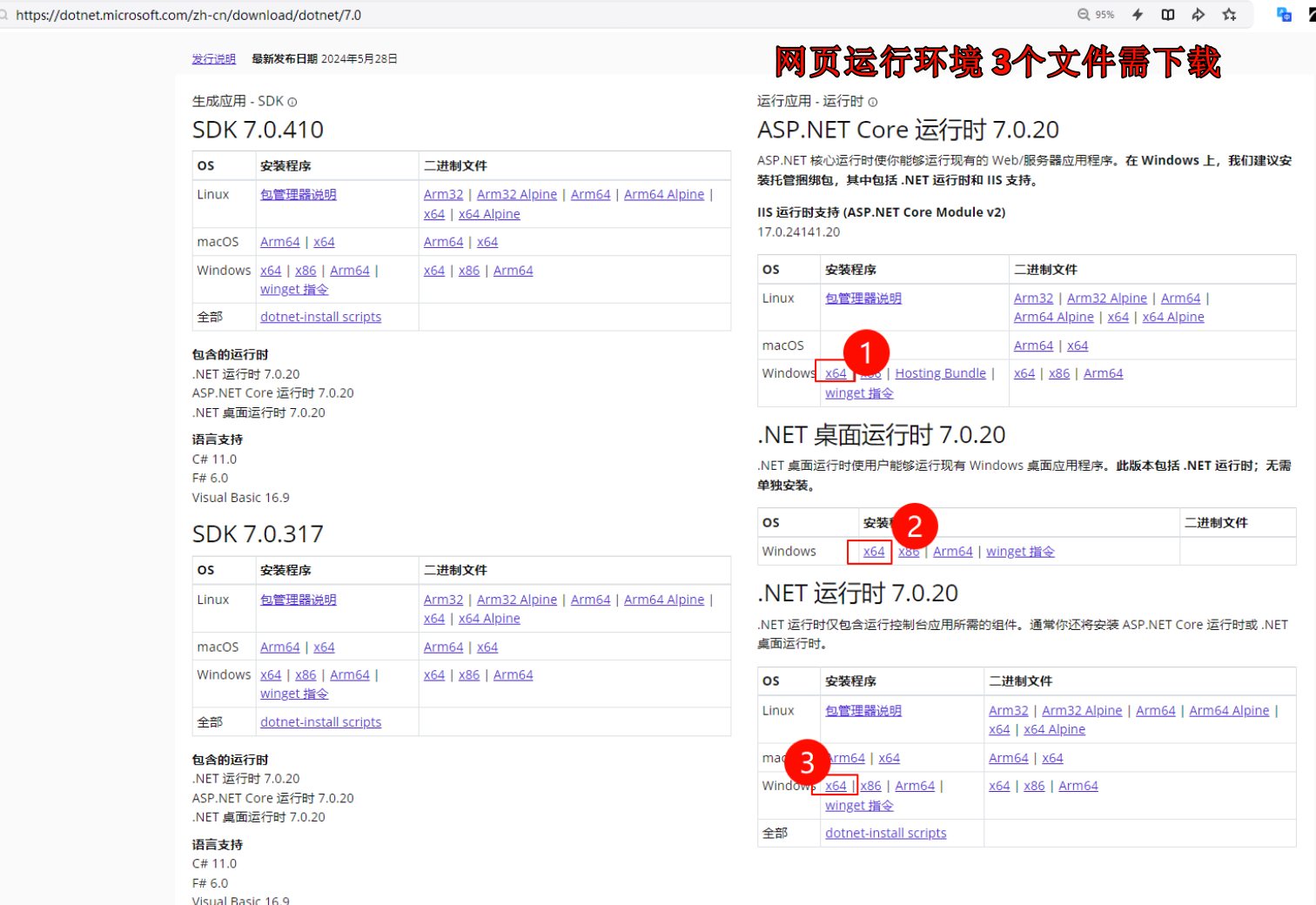This screenshot has width=1316, height=905.
Task: Open dotnet-install scripts under SDK 7.0.410
Action: 320,318
